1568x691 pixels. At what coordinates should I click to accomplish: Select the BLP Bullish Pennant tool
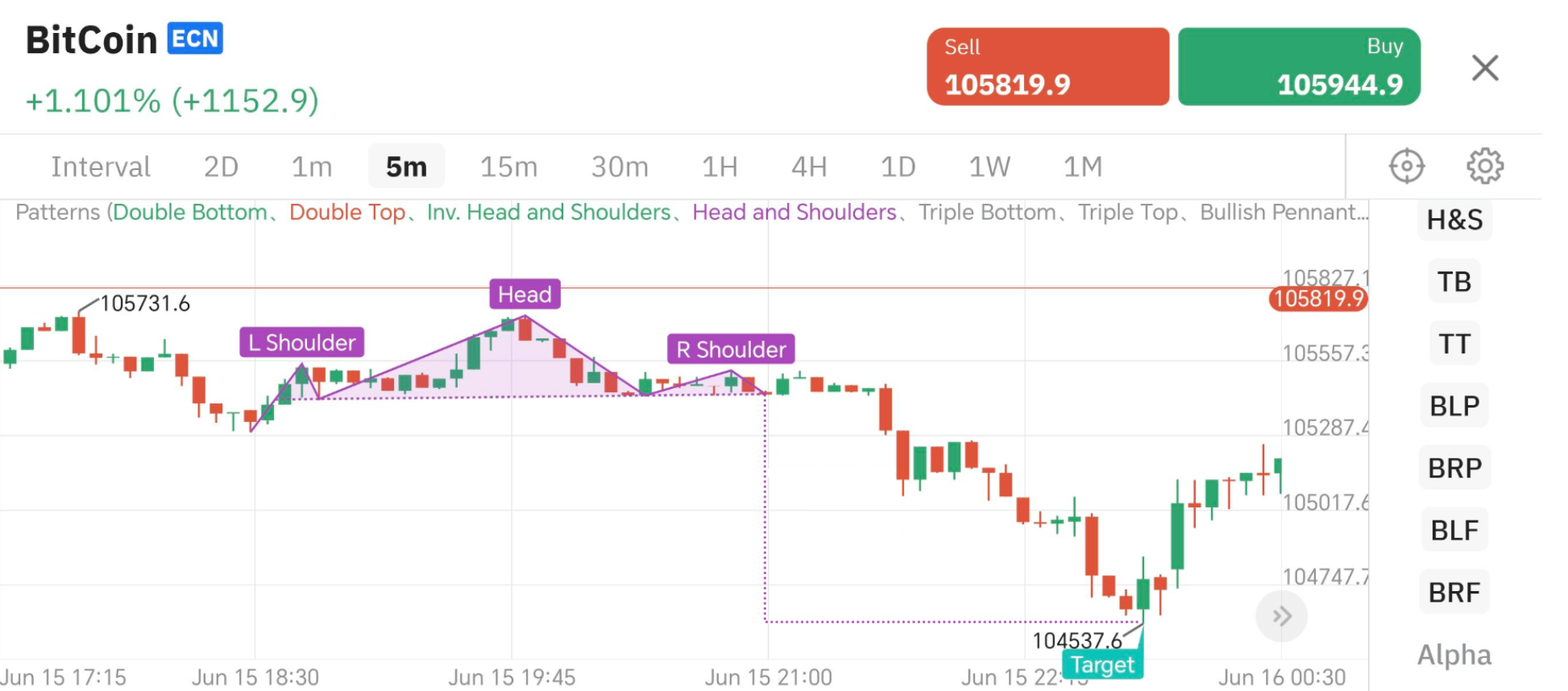coord(1454,406)
